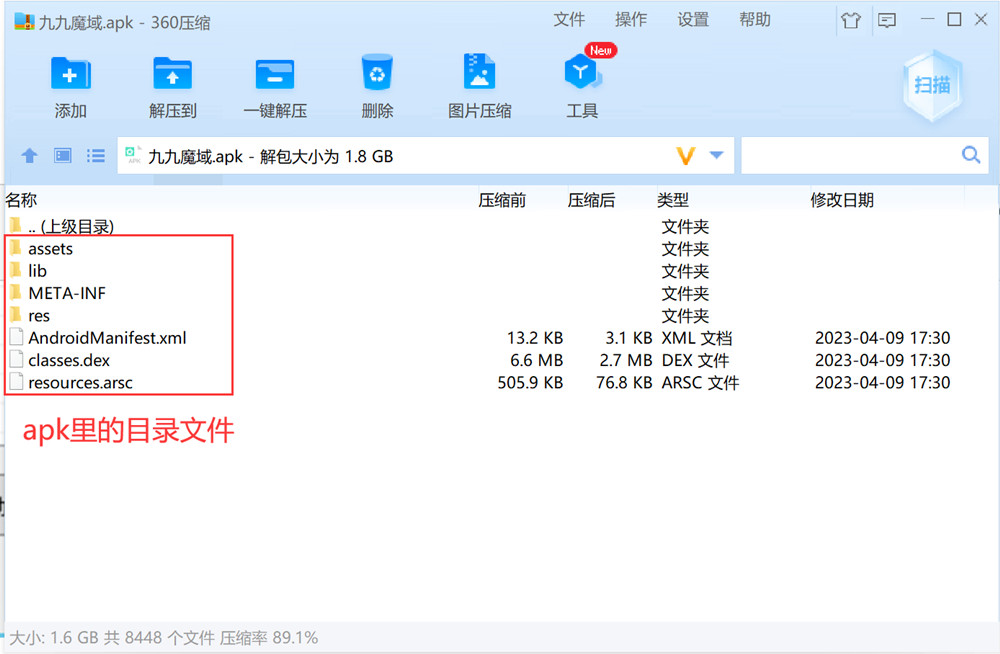Select the AndroidManifest.xml file
The image size is (1000, 654).
[107, 338]
